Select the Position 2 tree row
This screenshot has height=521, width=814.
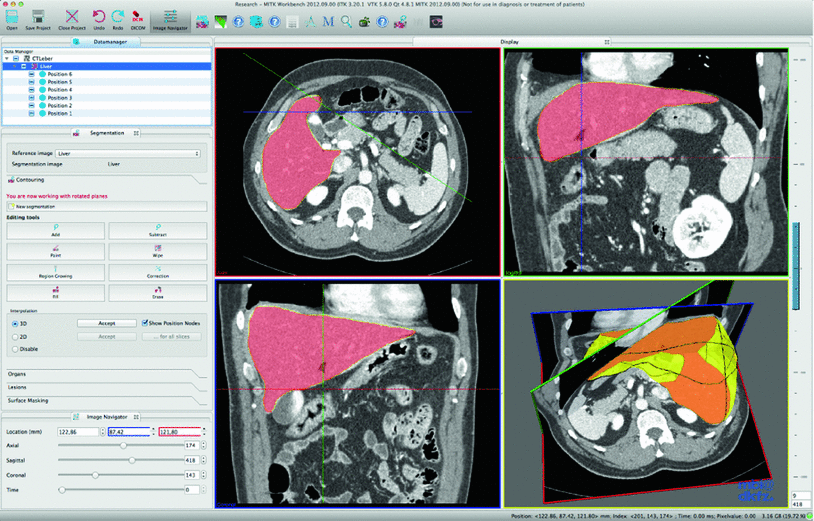point(107,105)
